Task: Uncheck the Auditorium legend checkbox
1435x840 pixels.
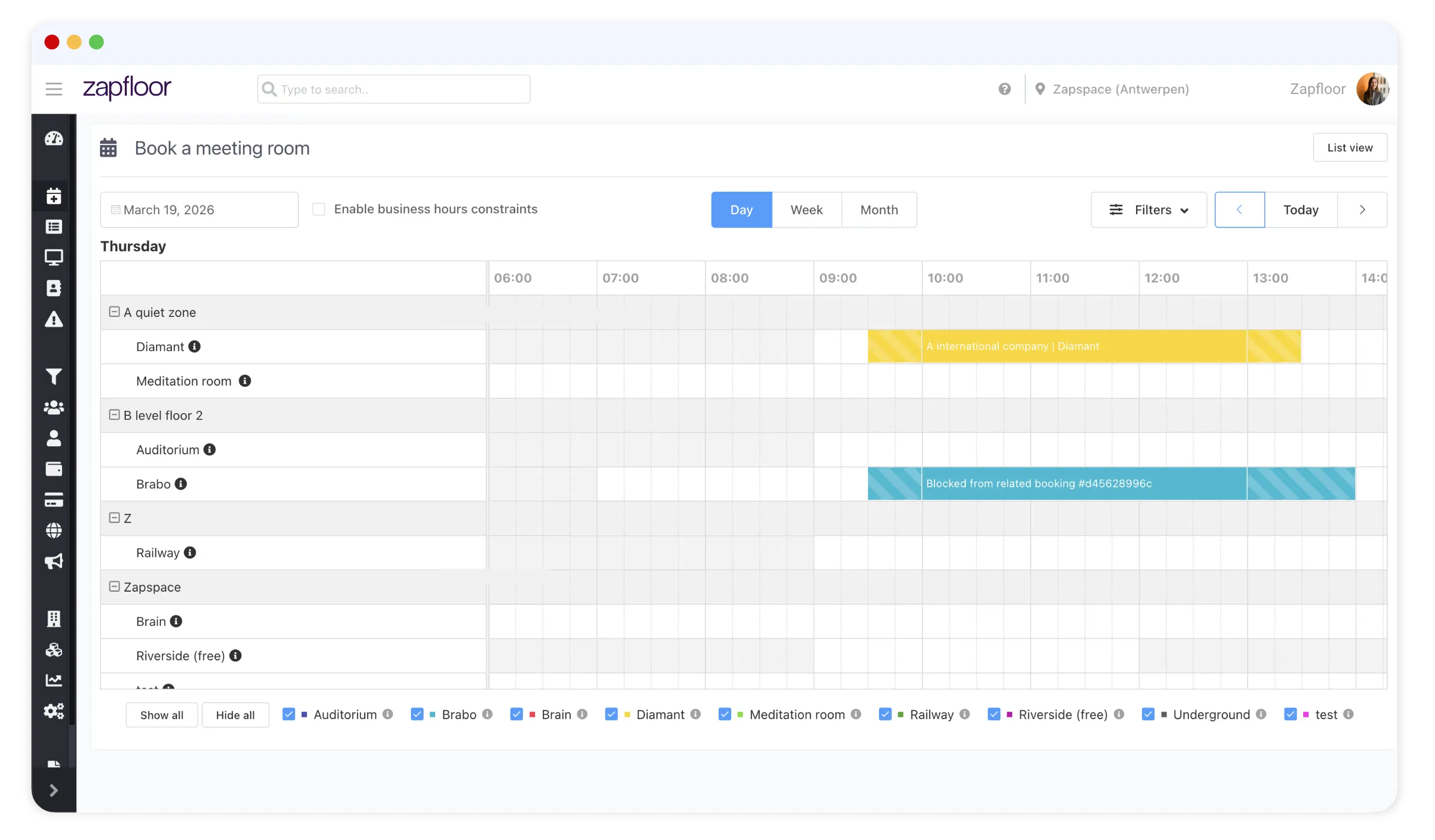Action: (289, 714)
